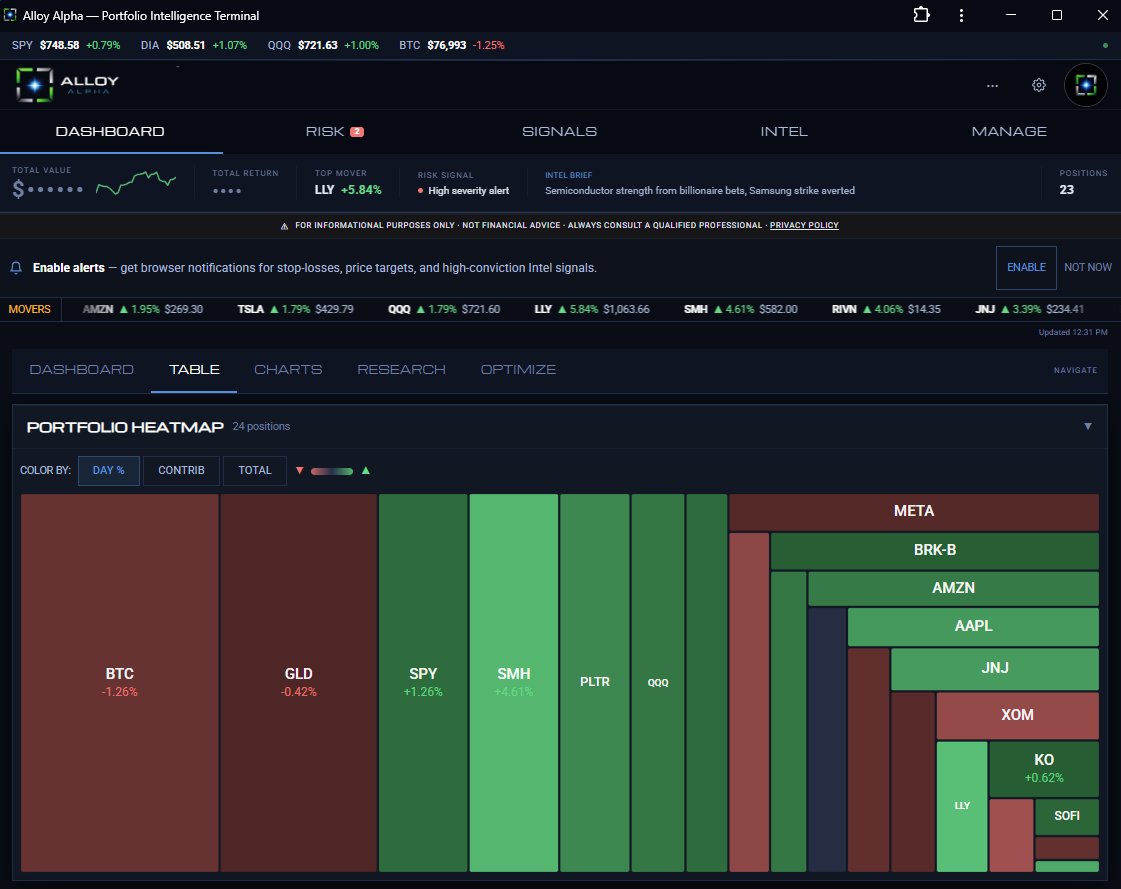The image size is (1121, 889).
Task: Switch to the TABLE sub-tab
Action: (x=194, y=370)
